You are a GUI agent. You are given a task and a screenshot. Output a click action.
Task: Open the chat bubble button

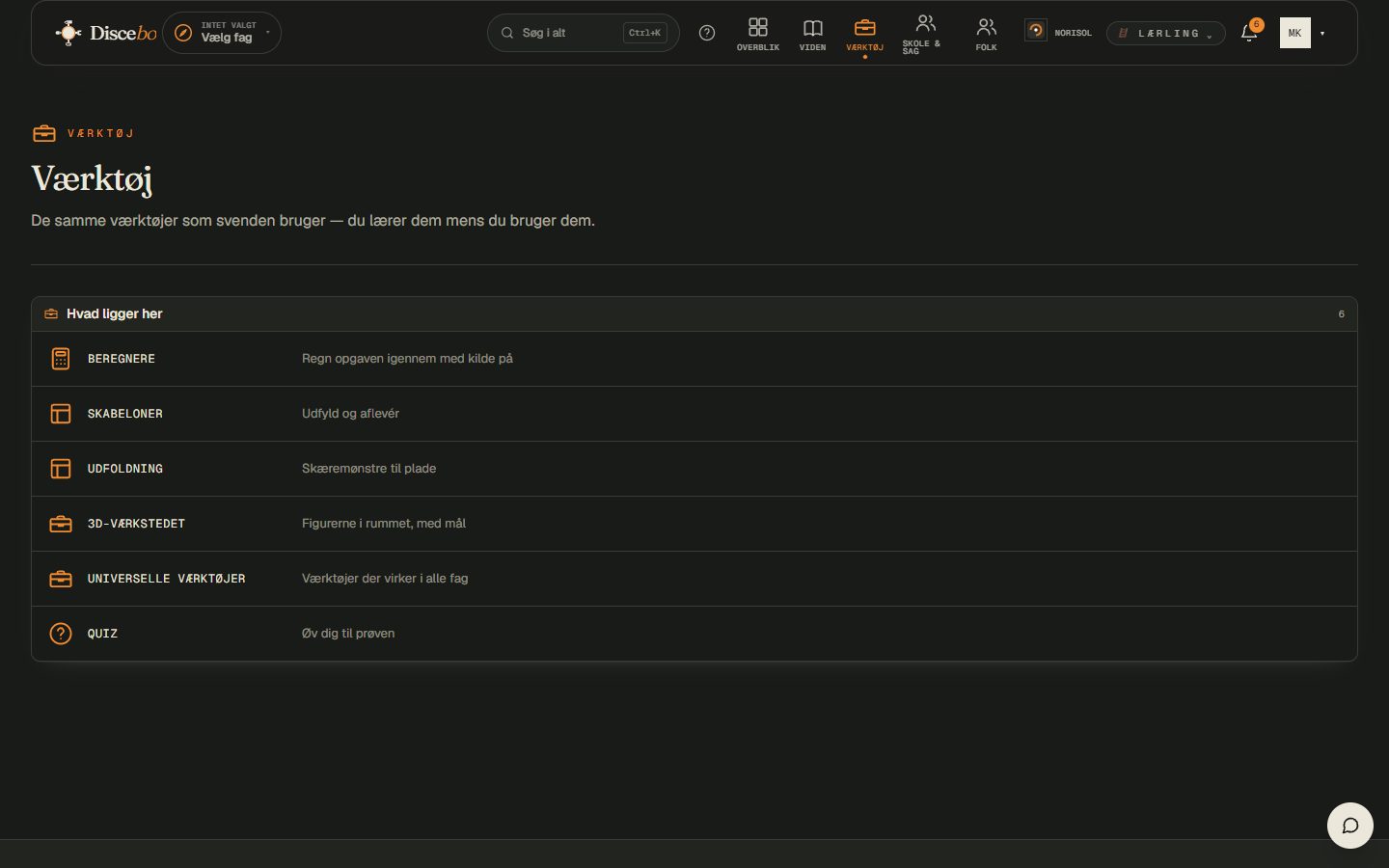tap(1350, 826)
